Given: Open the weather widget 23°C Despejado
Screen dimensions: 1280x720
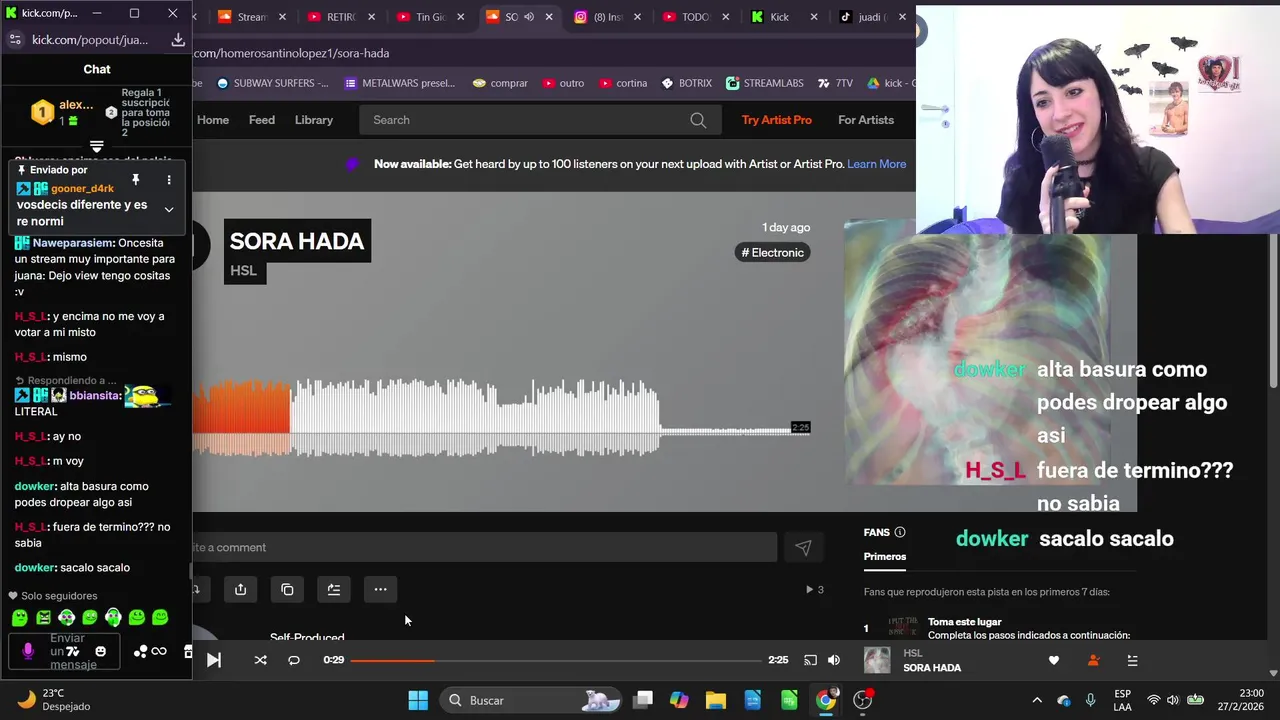Looking at the screenshot, I should 56,700.
